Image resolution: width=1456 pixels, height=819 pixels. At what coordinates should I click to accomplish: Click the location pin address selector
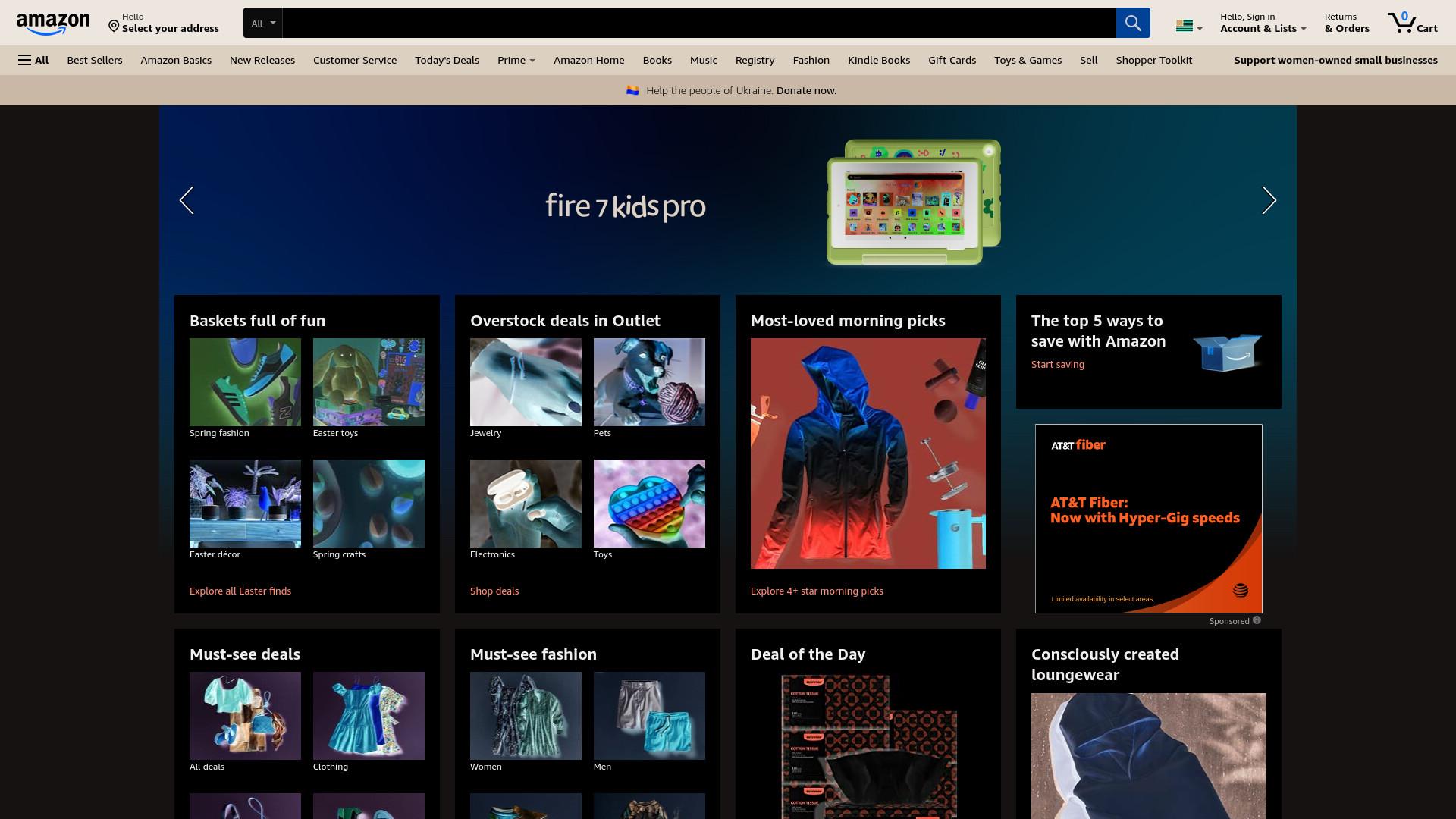[x=164, y=23]
